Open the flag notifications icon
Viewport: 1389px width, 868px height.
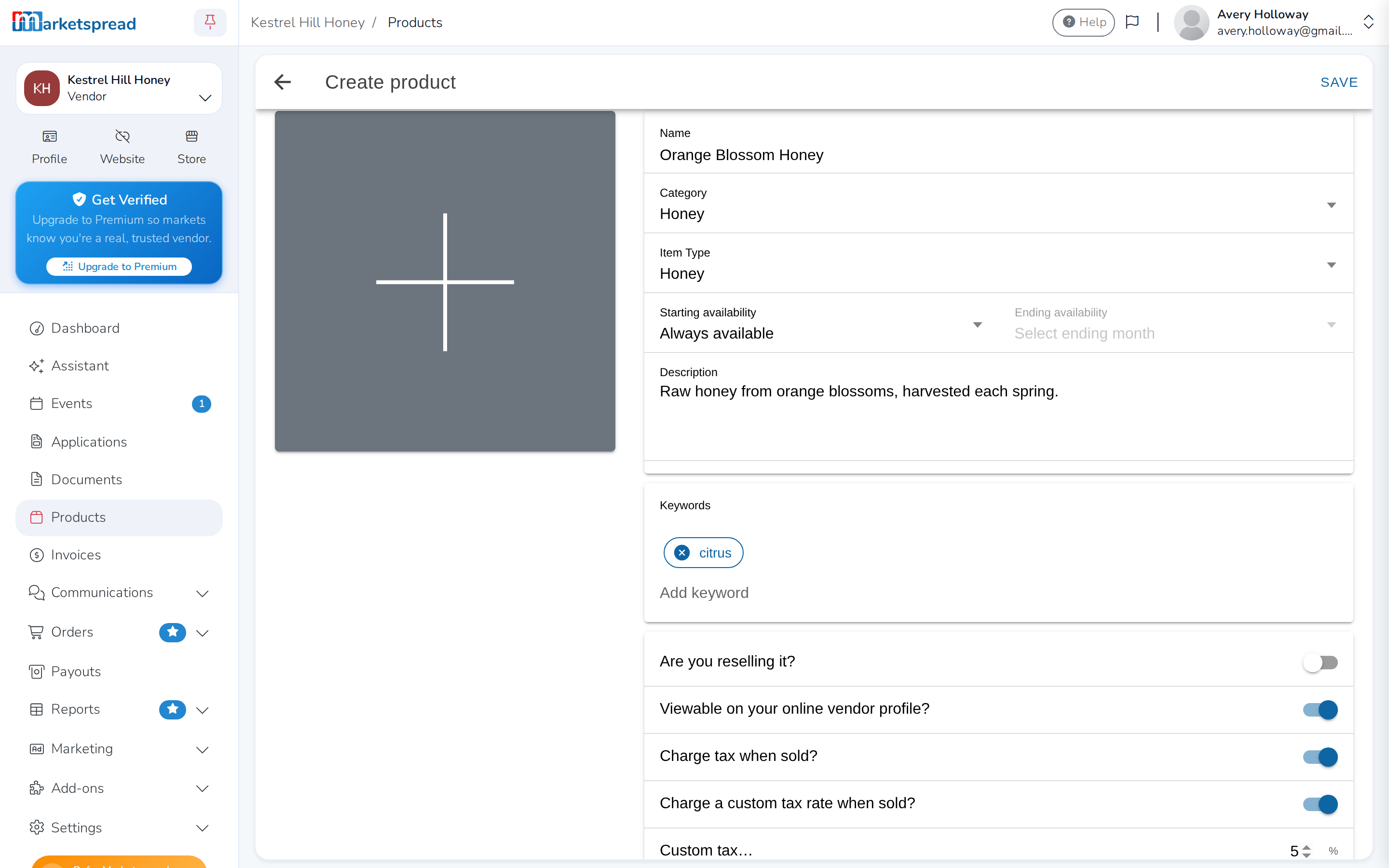click(1132, 22)
